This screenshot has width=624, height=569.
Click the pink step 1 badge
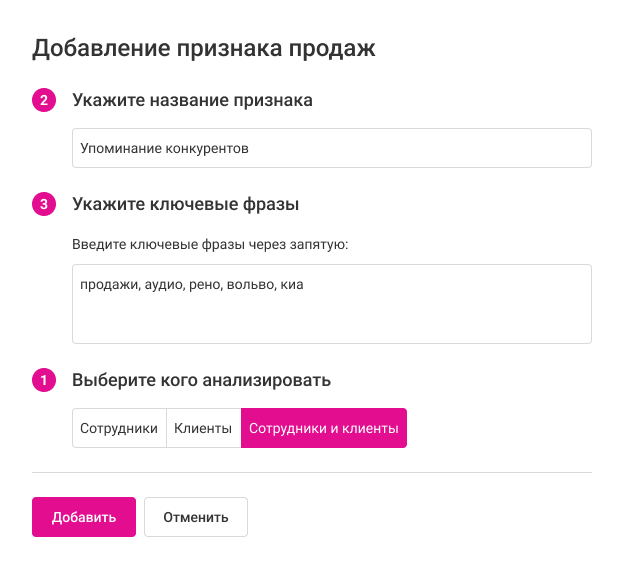tap(43, 381)
